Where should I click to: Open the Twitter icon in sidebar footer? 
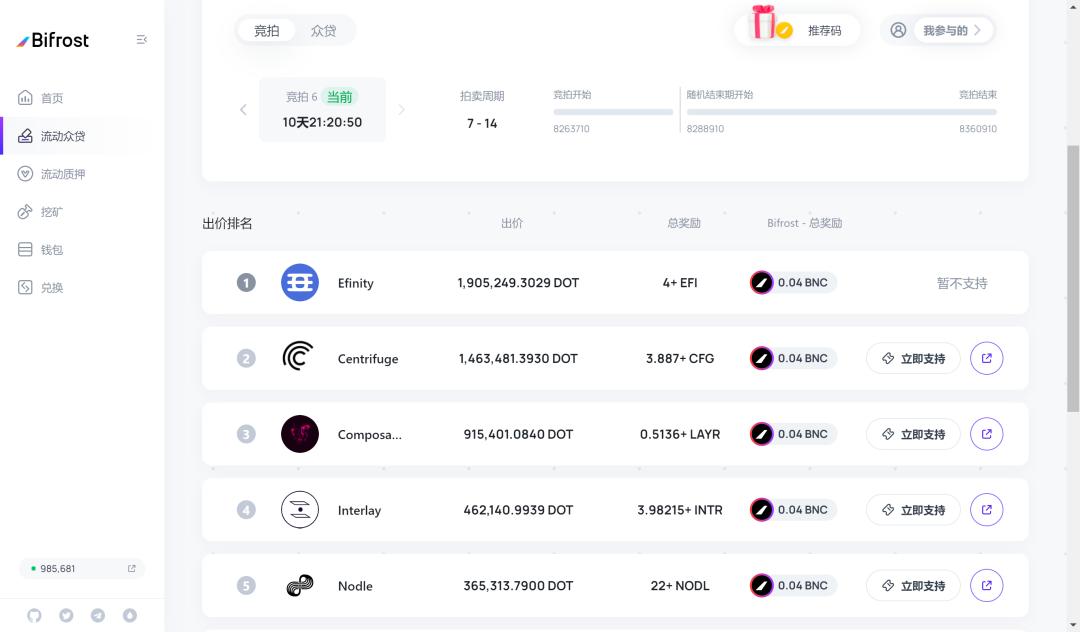66,616
